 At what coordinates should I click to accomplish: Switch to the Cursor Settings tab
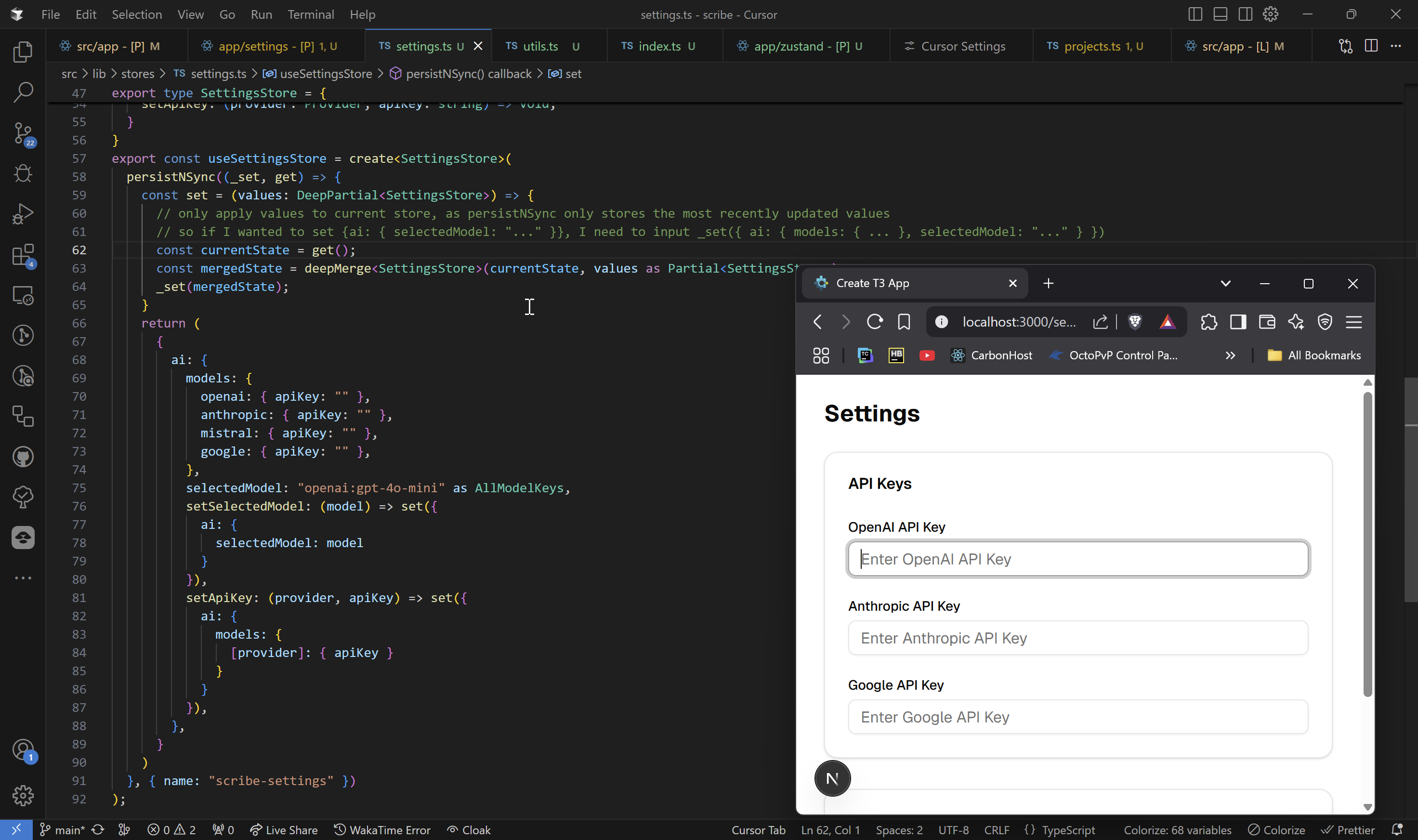click(x=963, y=46)
